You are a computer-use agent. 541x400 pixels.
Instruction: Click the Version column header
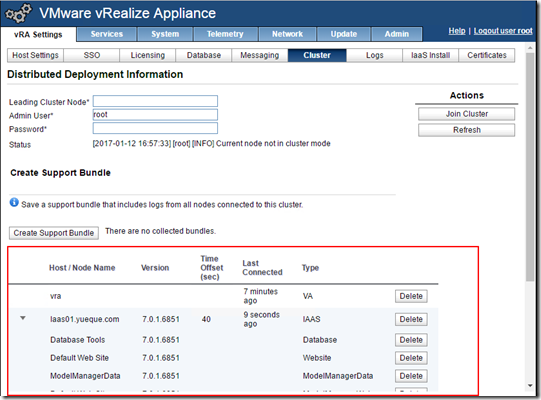pyautogui.click(x=155, y=268)
